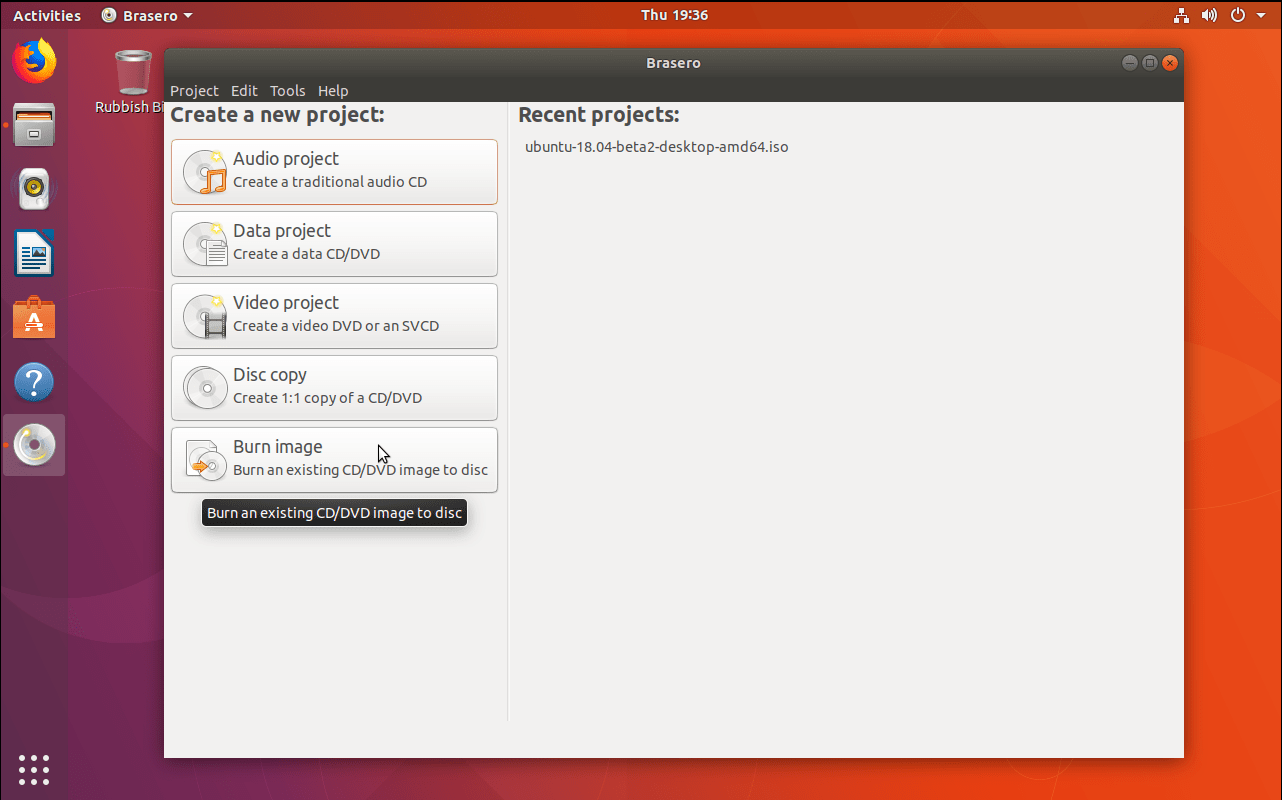Open recent project ubuntu-18.04-beta2-desktop-amd64.iso

pyautogui.click(x=657, y=146)
